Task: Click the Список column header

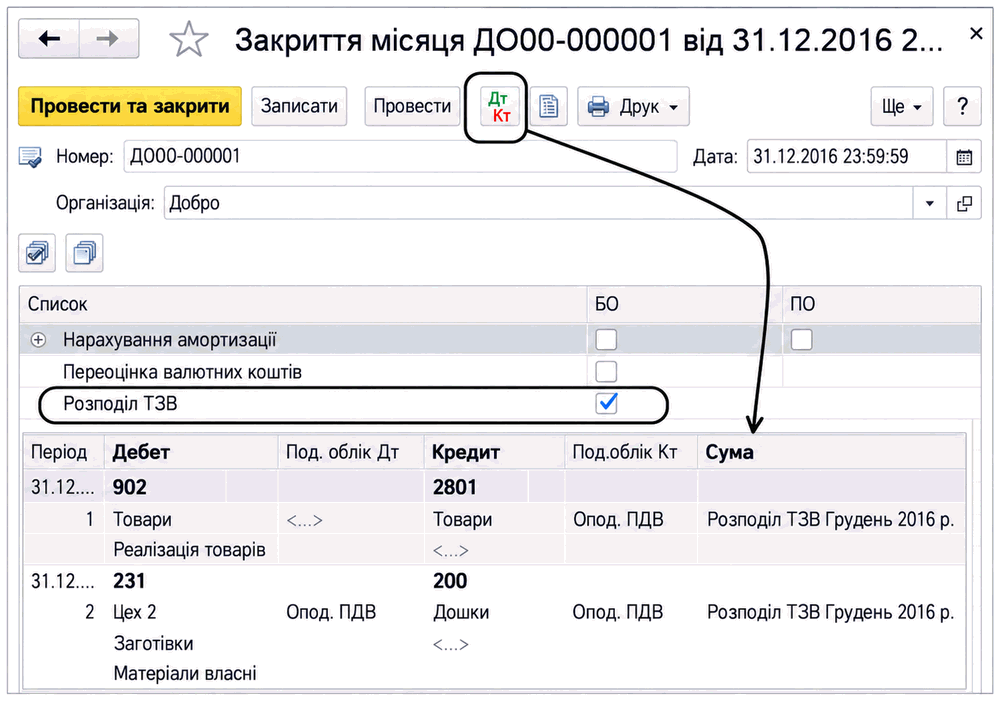Action: (303, 304)
